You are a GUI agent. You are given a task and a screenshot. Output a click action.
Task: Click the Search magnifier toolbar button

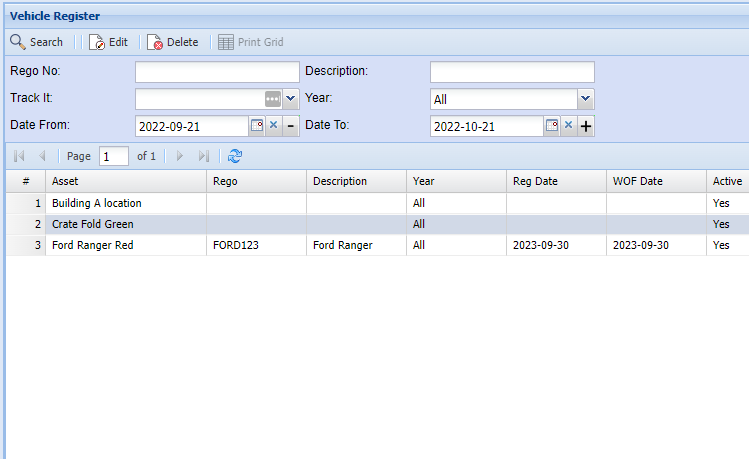pos(36,42)
